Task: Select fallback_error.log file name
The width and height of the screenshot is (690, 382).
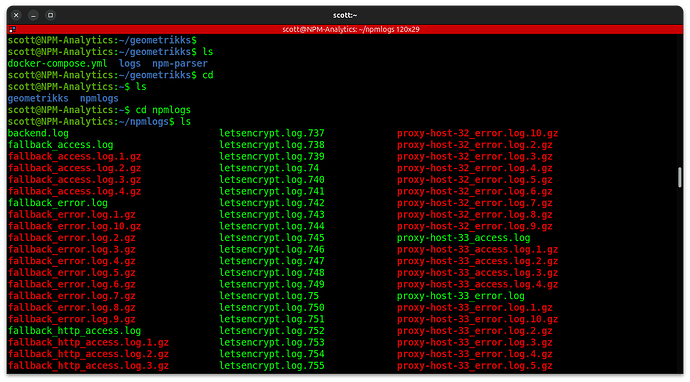Action: 58,203
